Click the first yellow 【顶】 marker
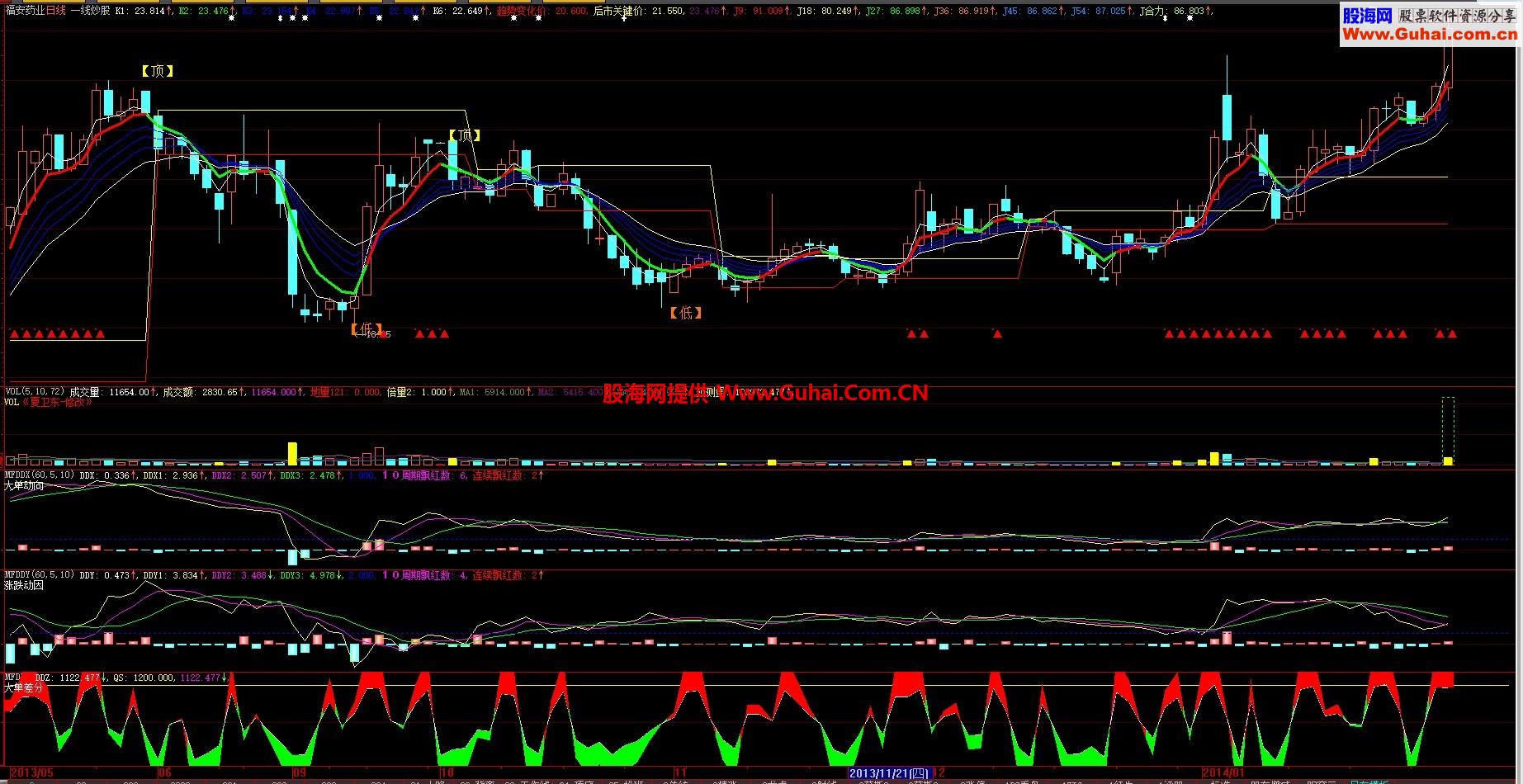1523x784 pixels. [157, 72]
